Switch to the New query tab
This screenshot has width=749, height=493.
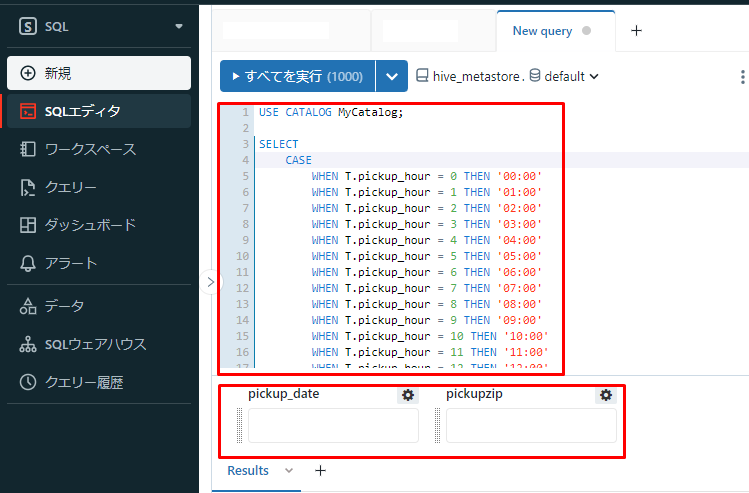[542, 31]
